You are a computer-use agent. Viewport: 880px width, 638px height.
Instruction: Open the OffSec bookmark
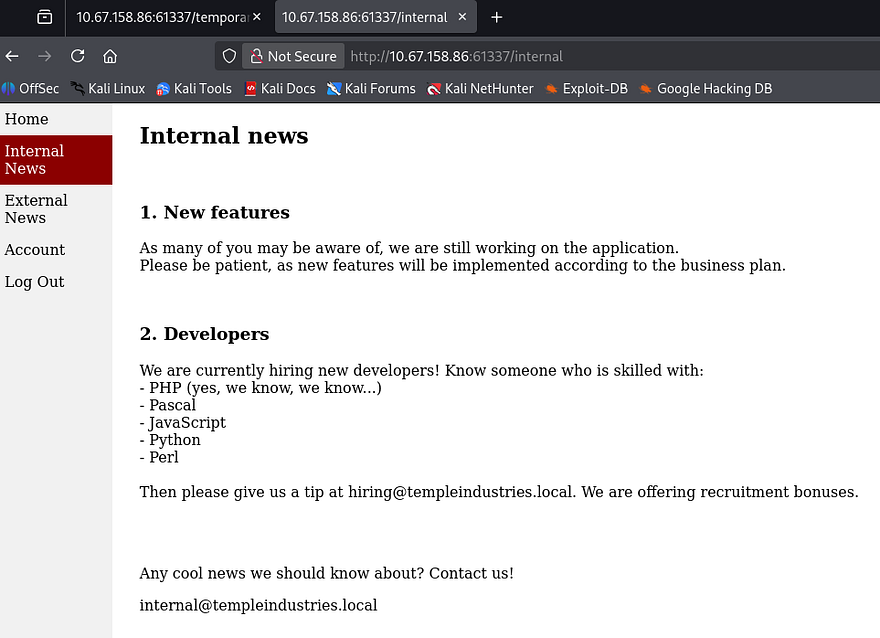31,88
